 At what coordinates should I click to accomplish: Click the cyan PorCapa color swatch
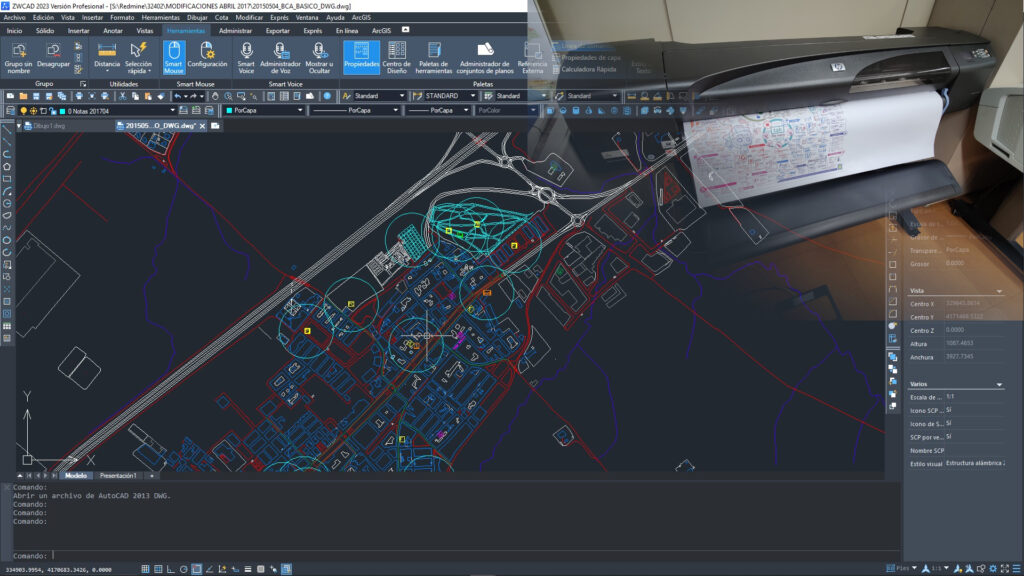[x=229, y=110]
